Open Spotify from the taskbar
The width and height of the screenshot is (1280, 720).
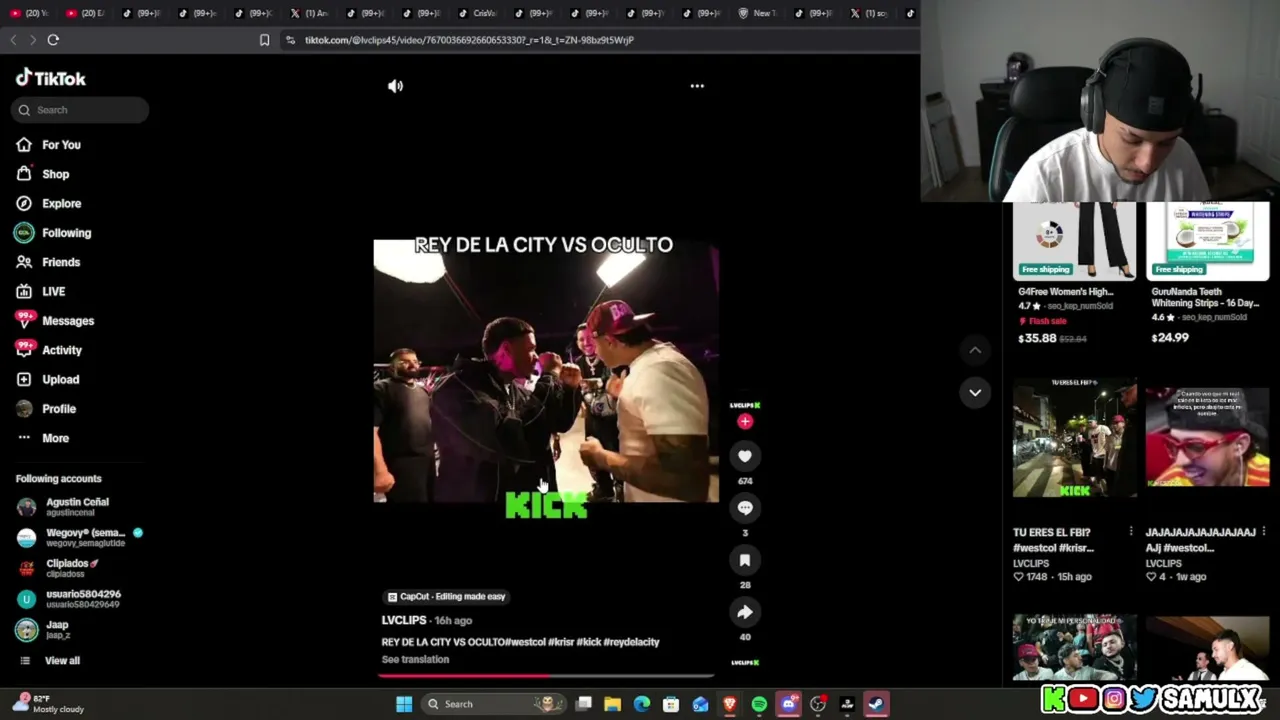pyautogui.click(x=759, y=704)
